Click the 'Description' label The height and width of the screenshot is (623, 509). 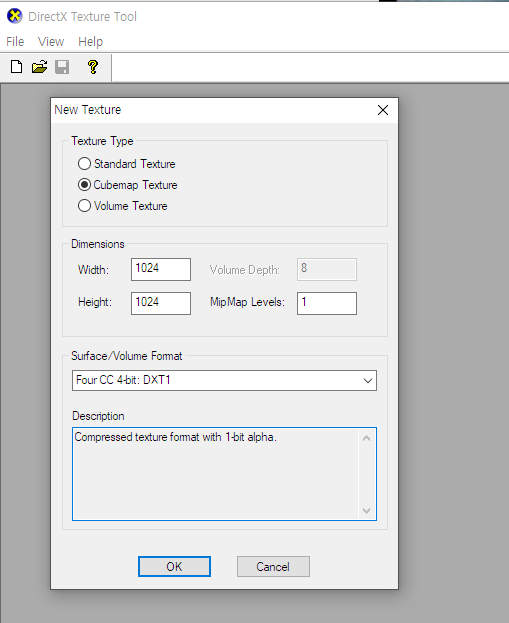coord(98,416)
